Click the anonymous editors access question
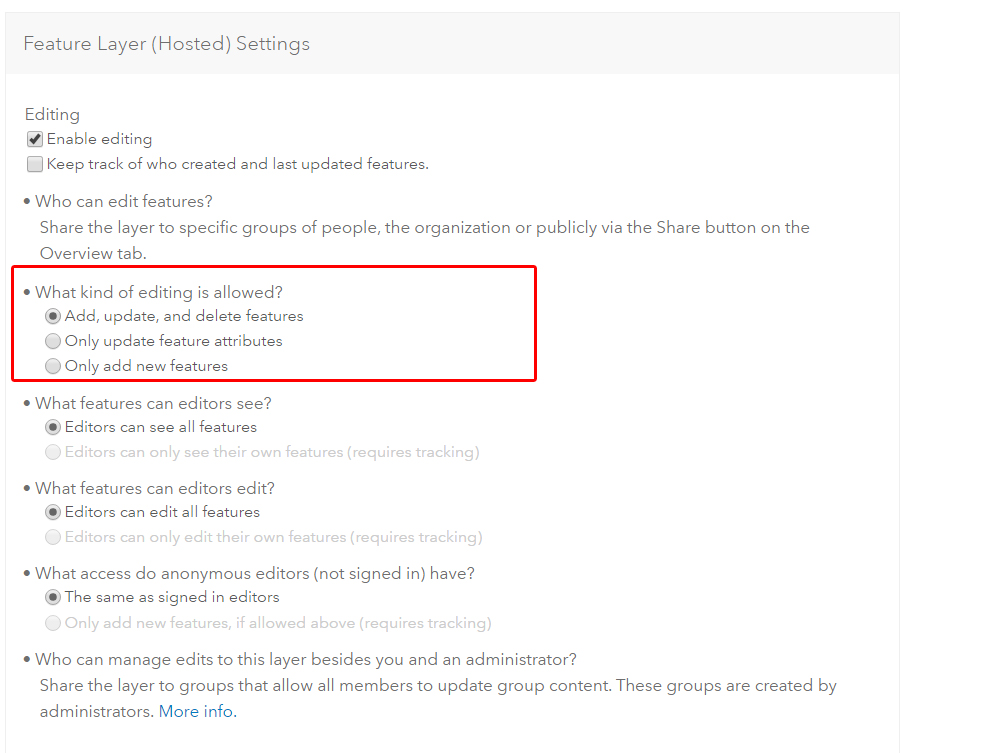This screenshot has height=753, width=982. click(255, 573)
